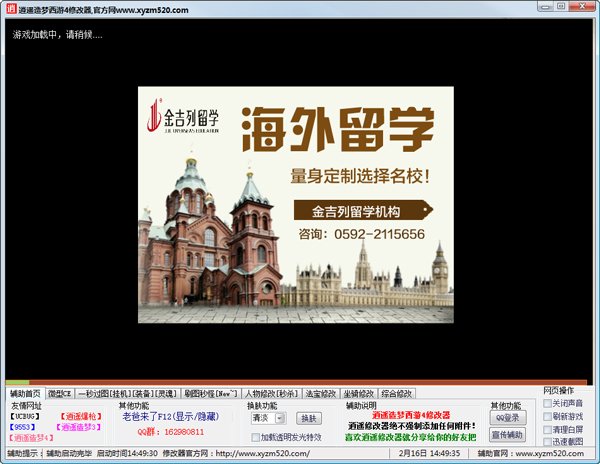Switch to the 辅助首页 tab
600x464 pixels.
coord(25,393)
